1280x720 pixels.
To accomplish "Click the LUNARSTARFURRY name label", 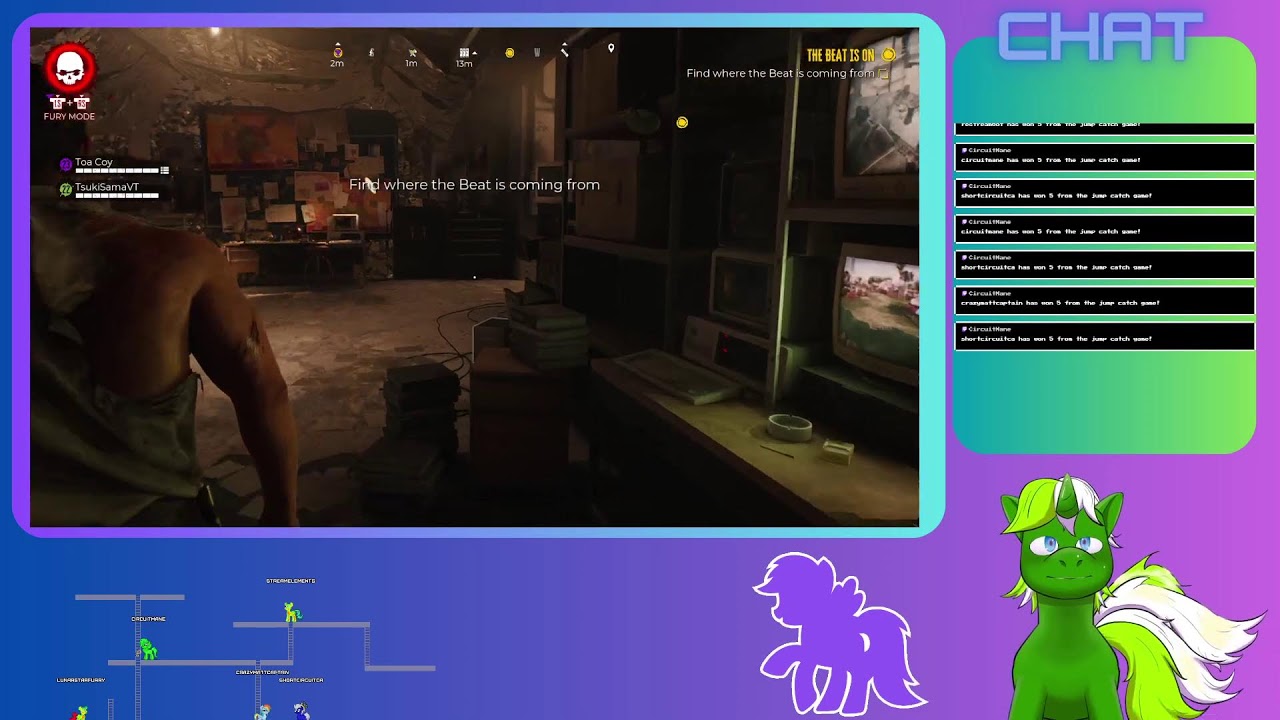I will pyautogui.click(x=80, y=680).
